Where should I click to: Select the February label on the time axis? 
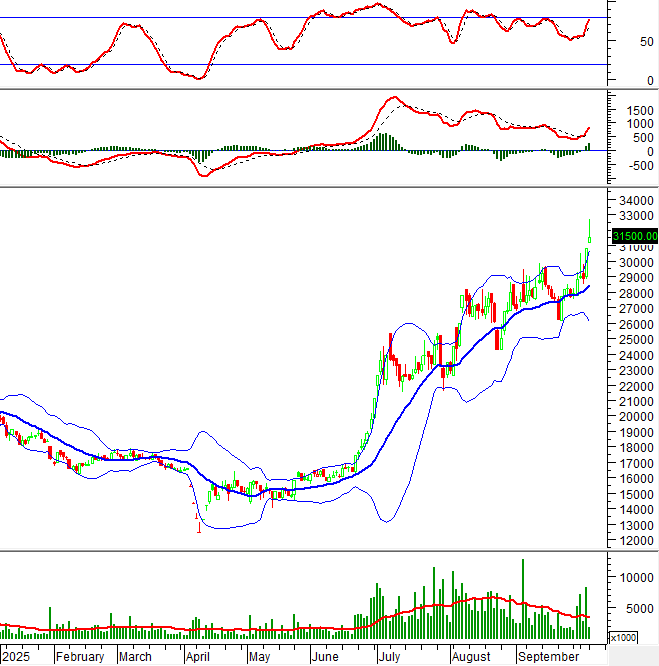[80, 657]
